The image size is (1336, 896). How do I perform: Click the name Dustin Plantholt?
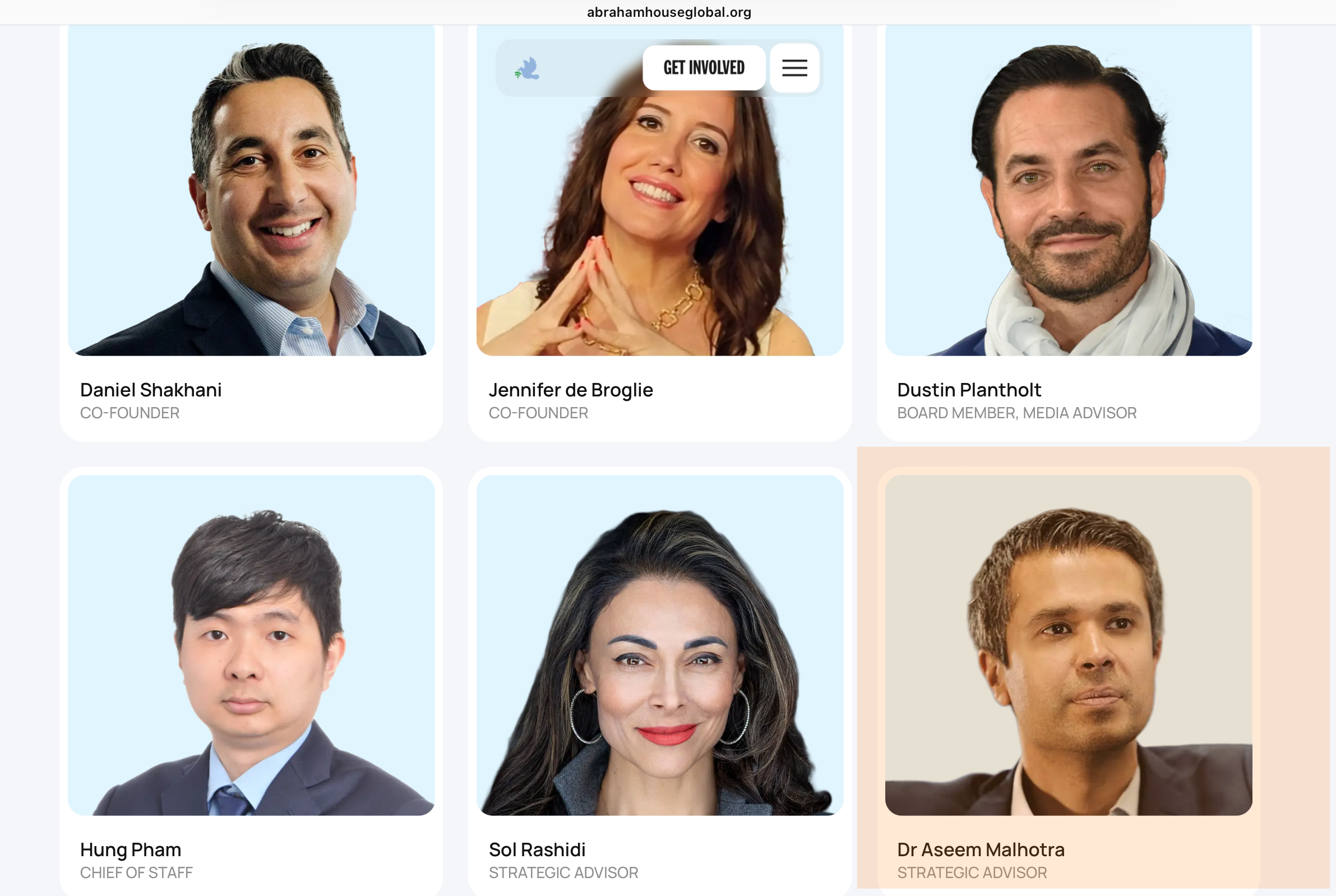click(969, 390)
